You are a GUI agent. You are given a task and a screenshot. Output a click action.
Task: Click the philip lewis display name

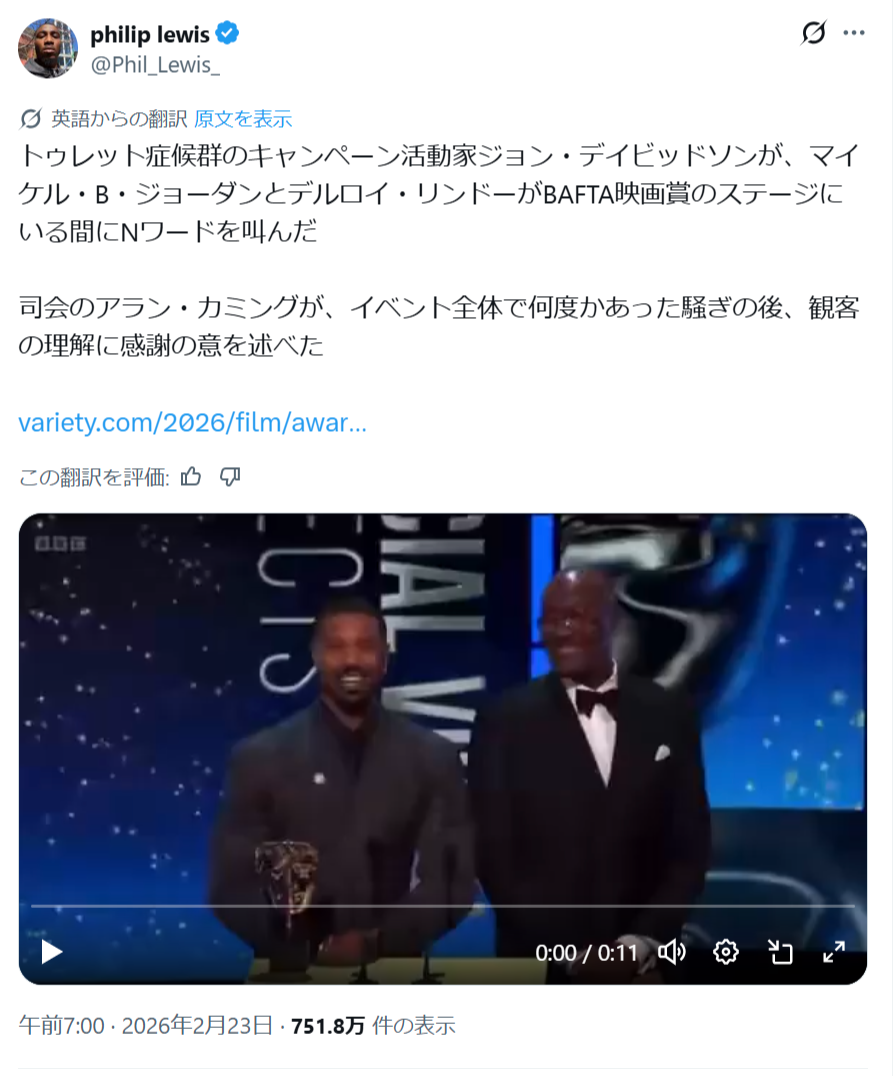pyautogui.click(x=150, y=34)
